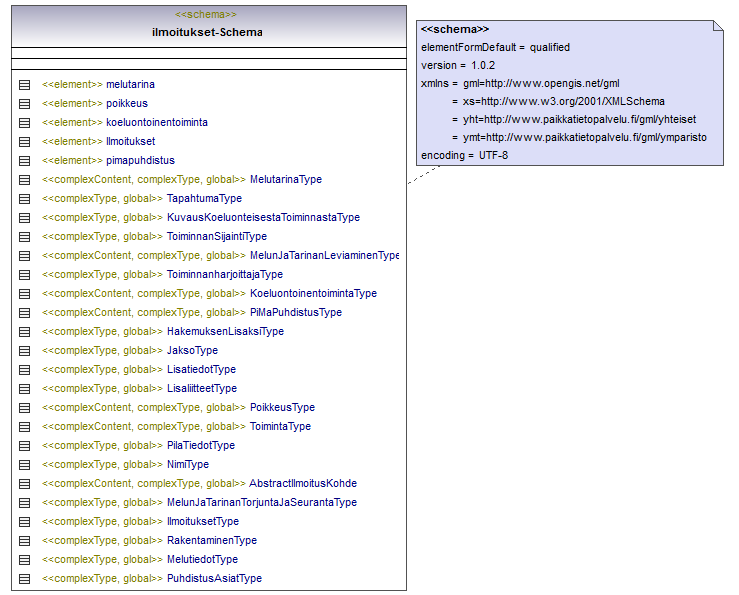Select the MelutarinaType name
This screenshot has height=595, width=739.
[286, 179]
